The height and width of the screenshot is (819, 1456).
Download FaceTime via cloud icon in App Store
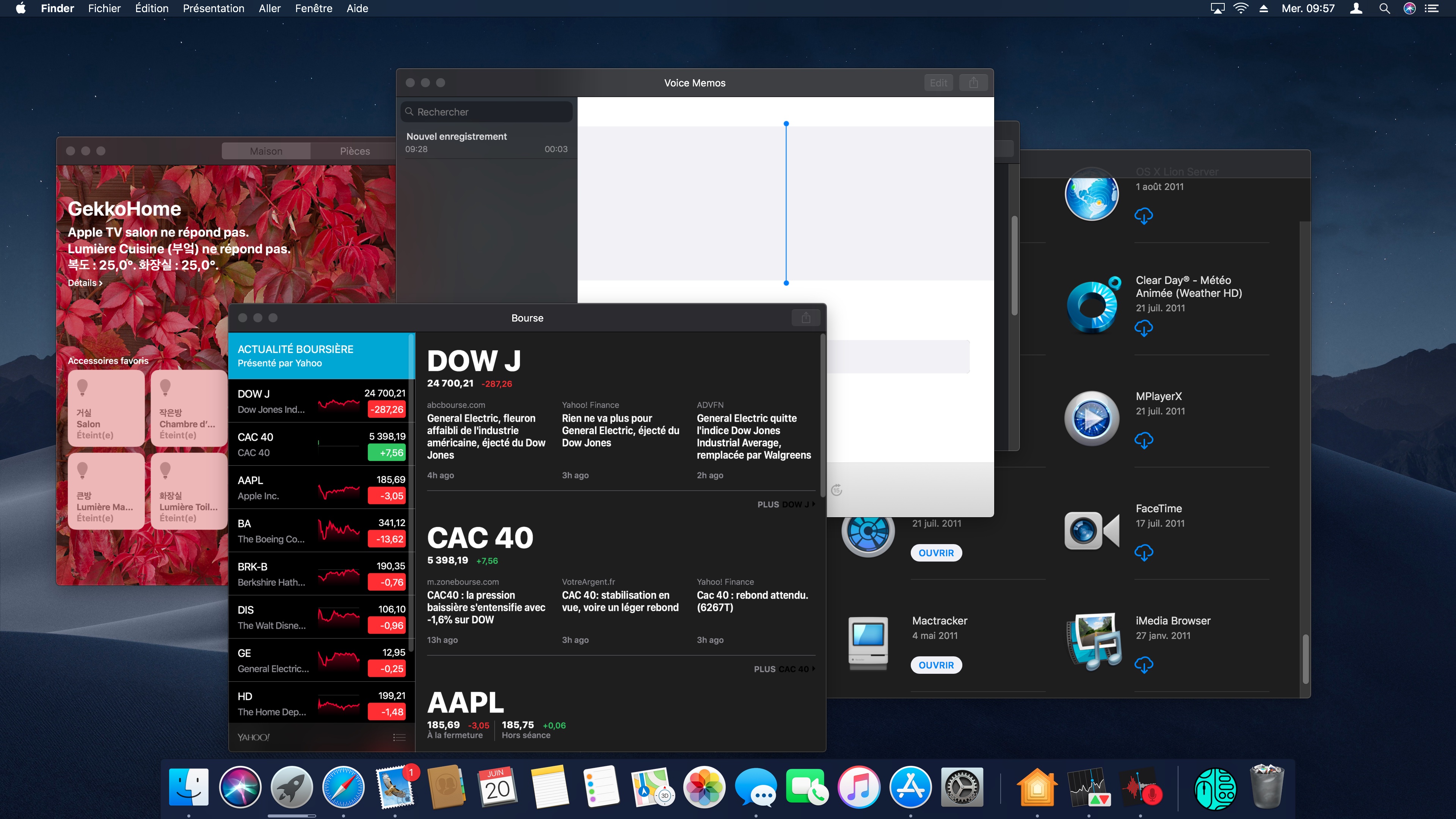1144,552
